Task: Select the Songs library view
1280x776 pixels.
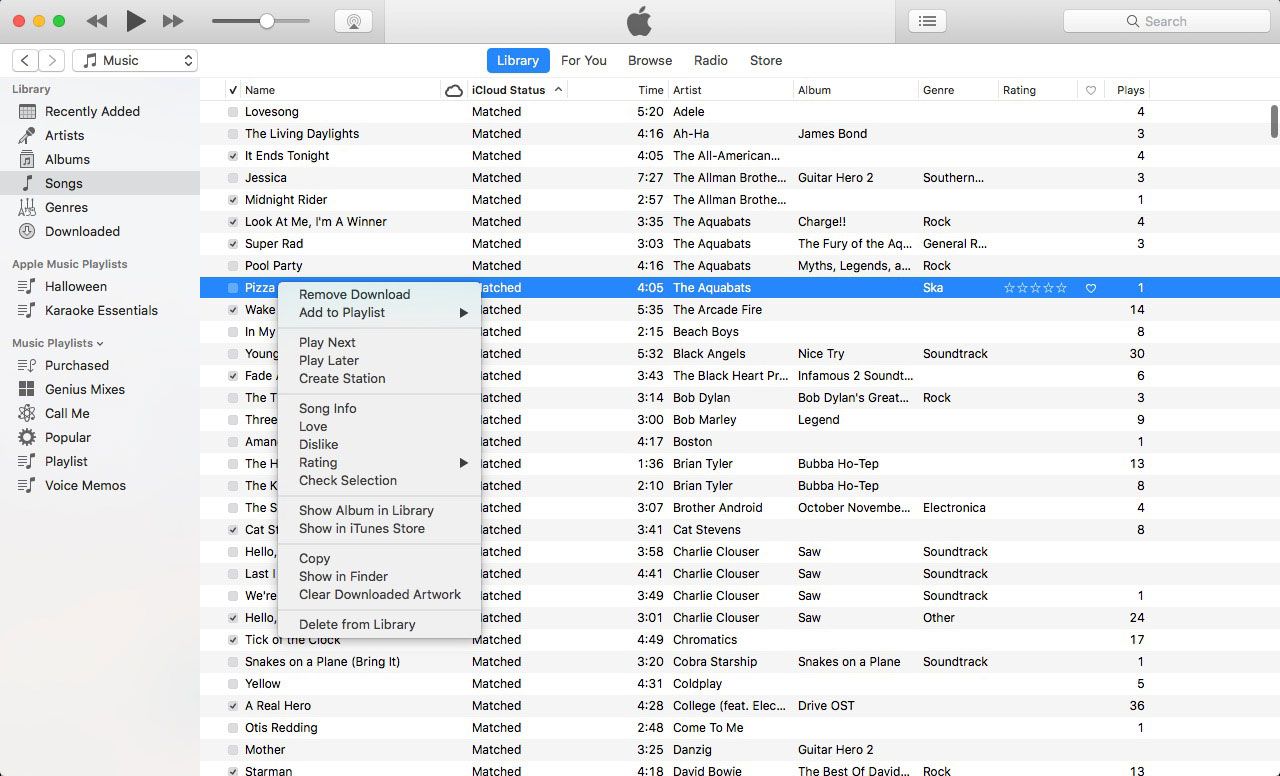Action: click(x=63, y=184)
